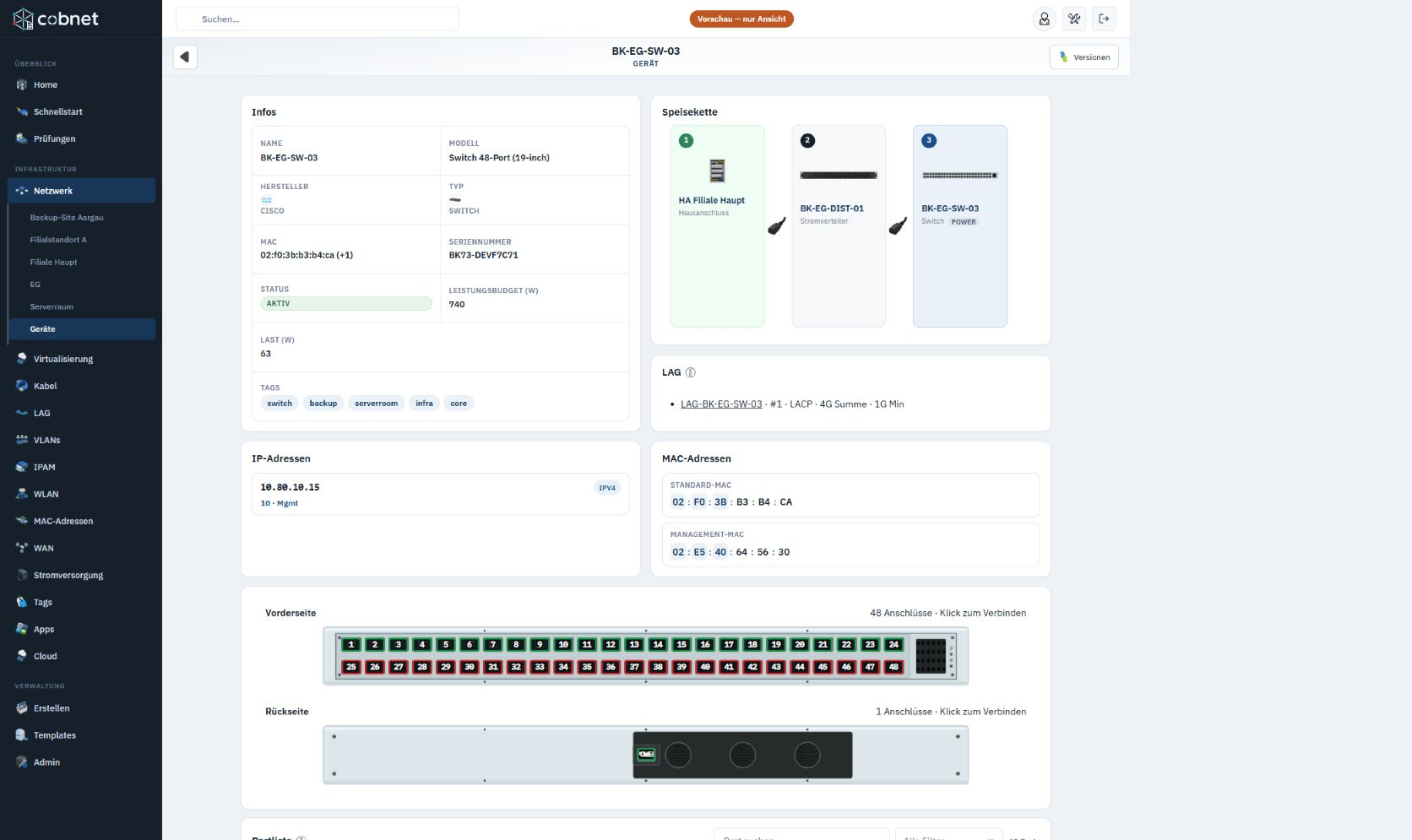1412x840 pixels.
Task: Click the Versionen button
Action: pos(1084,57)
